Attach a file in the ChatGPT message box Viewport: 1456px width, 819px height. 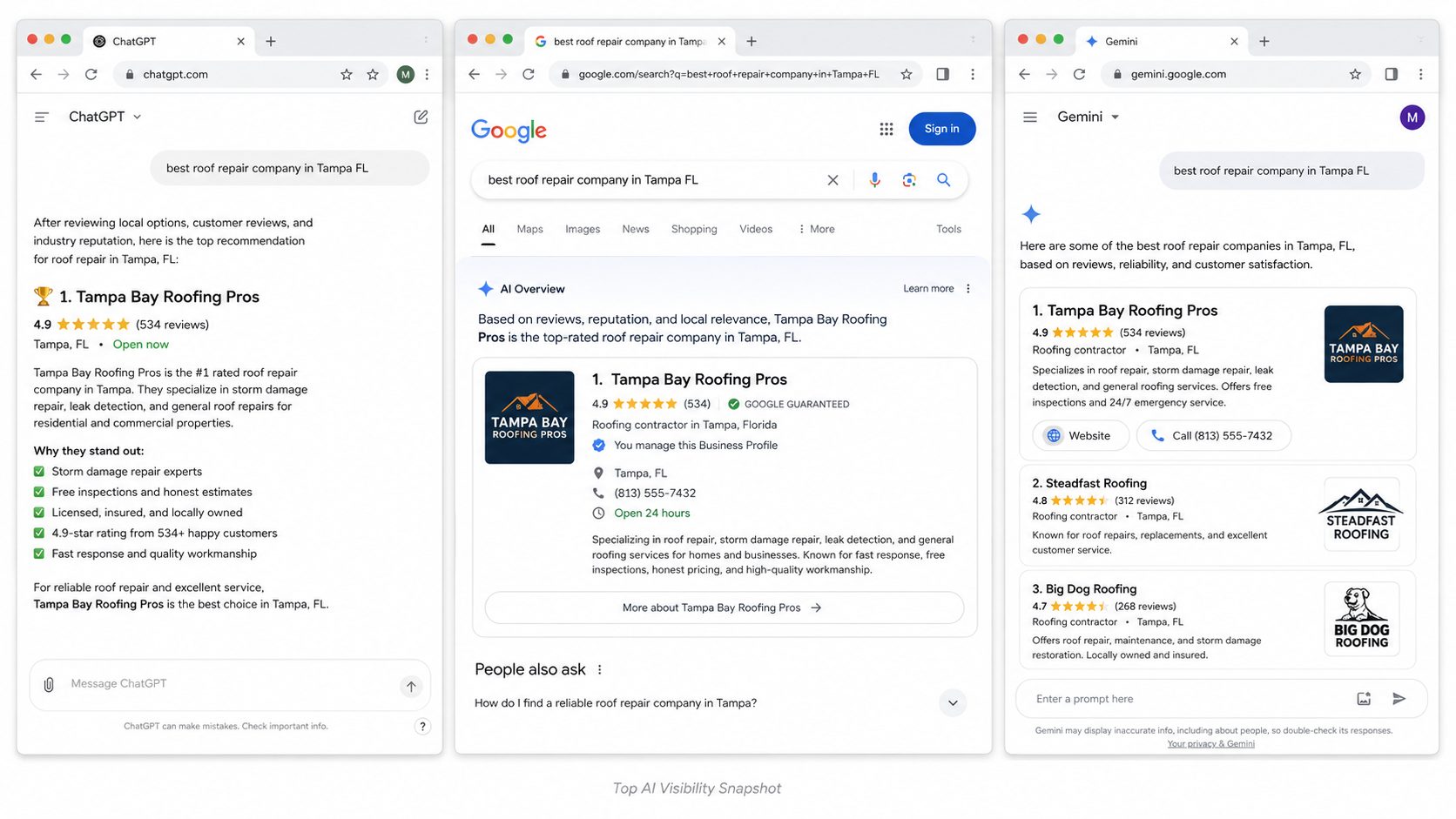[49, 684]
